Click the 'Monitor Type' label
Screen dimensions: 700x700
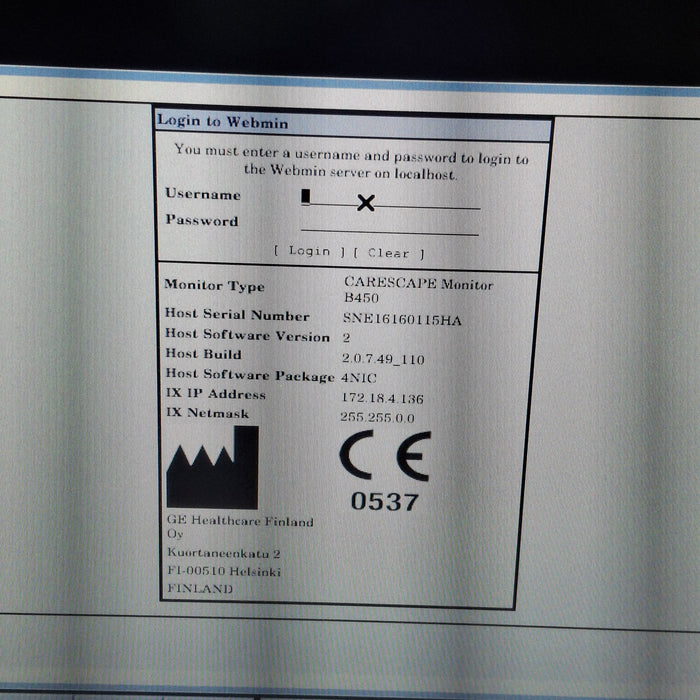214,286
